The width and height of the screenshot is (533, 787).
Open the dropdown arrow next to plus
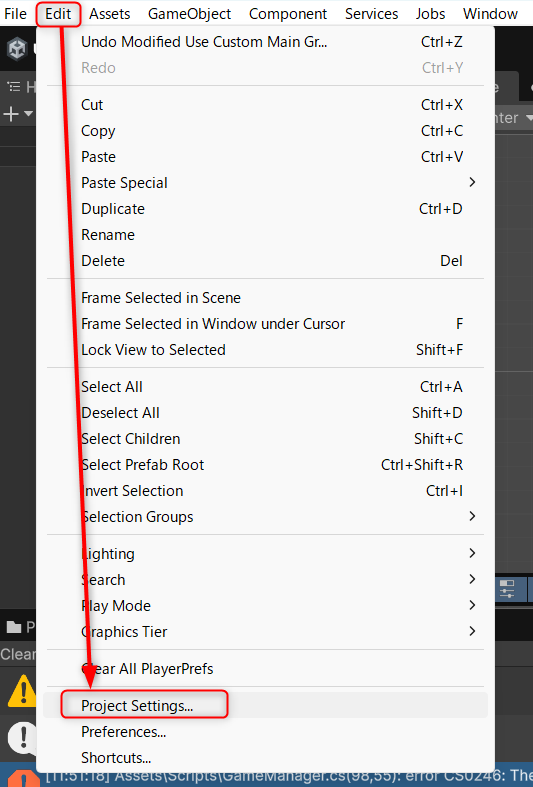pyautogui.click(x=28, y=114)
